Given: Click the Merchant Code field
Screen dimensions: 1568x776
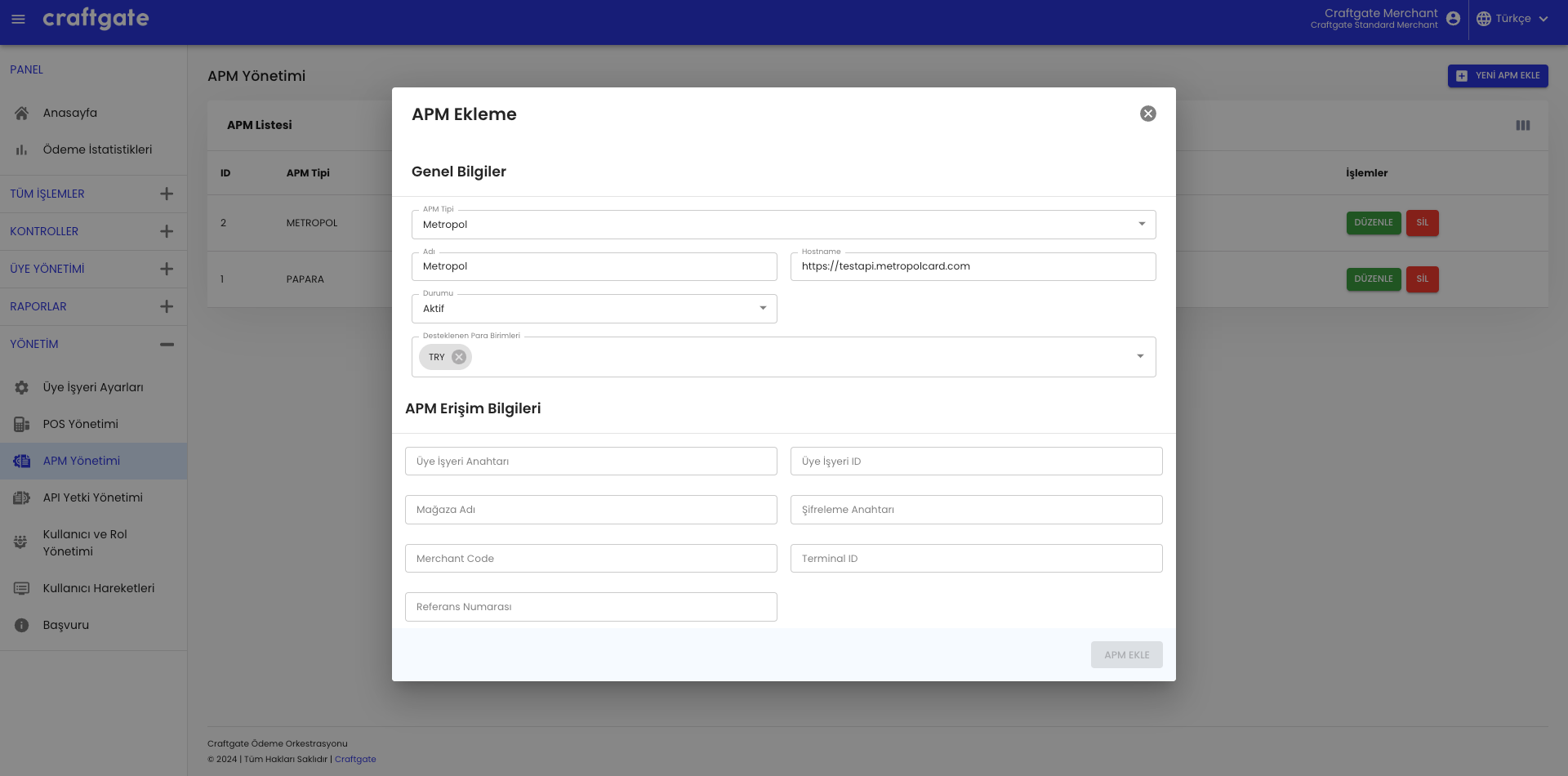Looking at the screenshot, I should (591, 559).
